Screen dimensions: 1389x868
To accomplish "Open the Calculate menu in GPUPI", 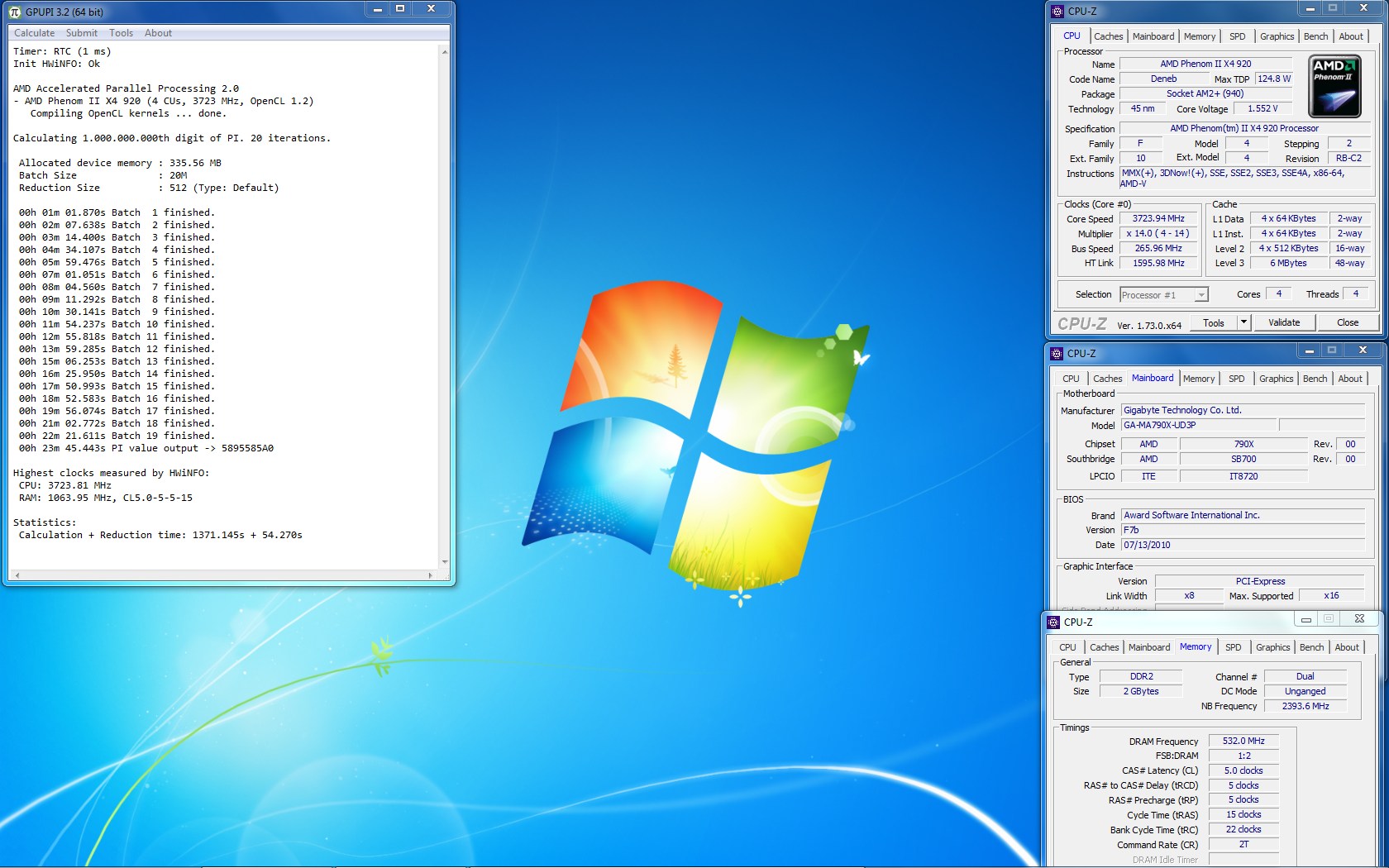I will tap(34, 33).
